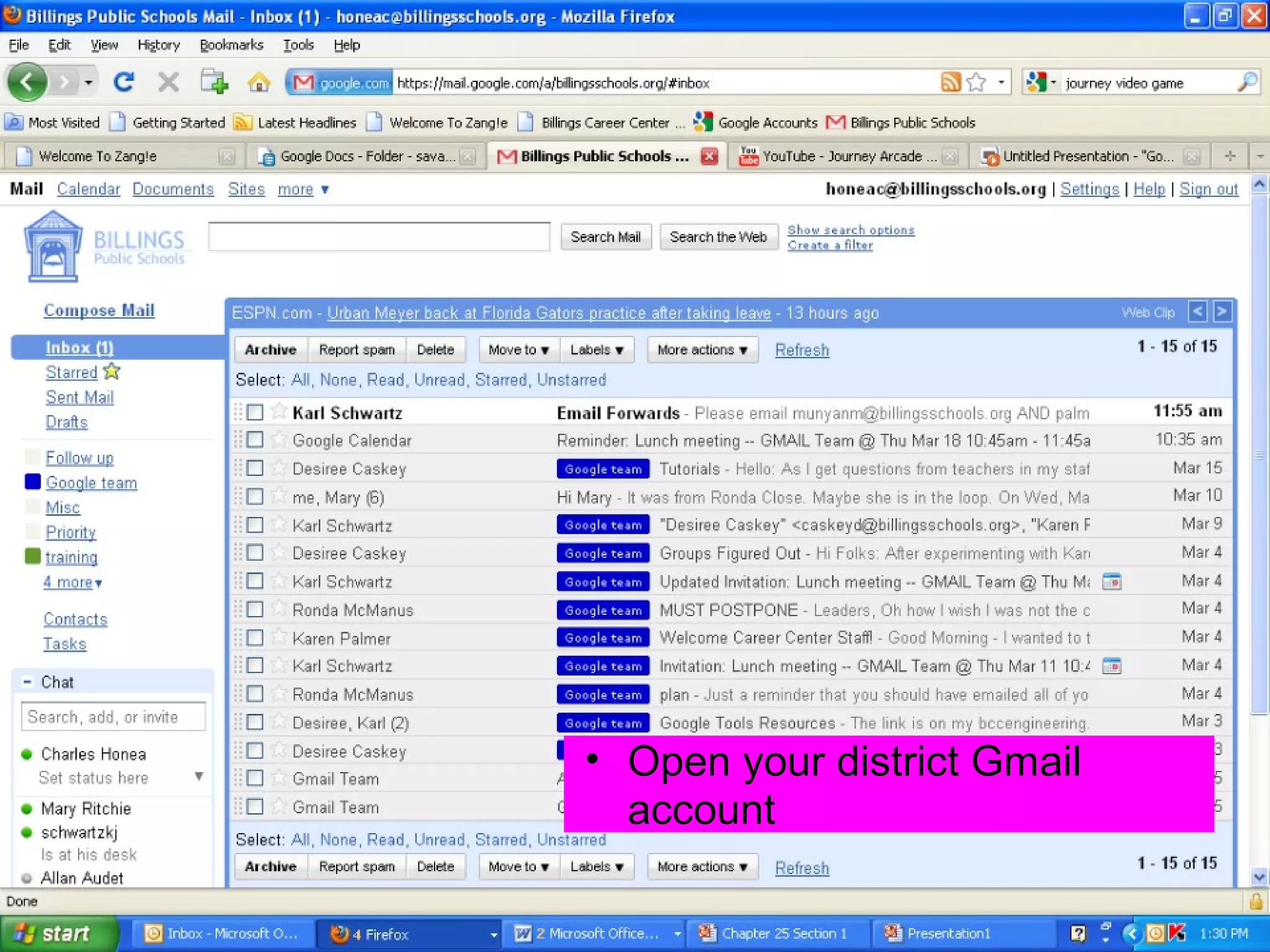Click the green training label color square

click(32, 556)
